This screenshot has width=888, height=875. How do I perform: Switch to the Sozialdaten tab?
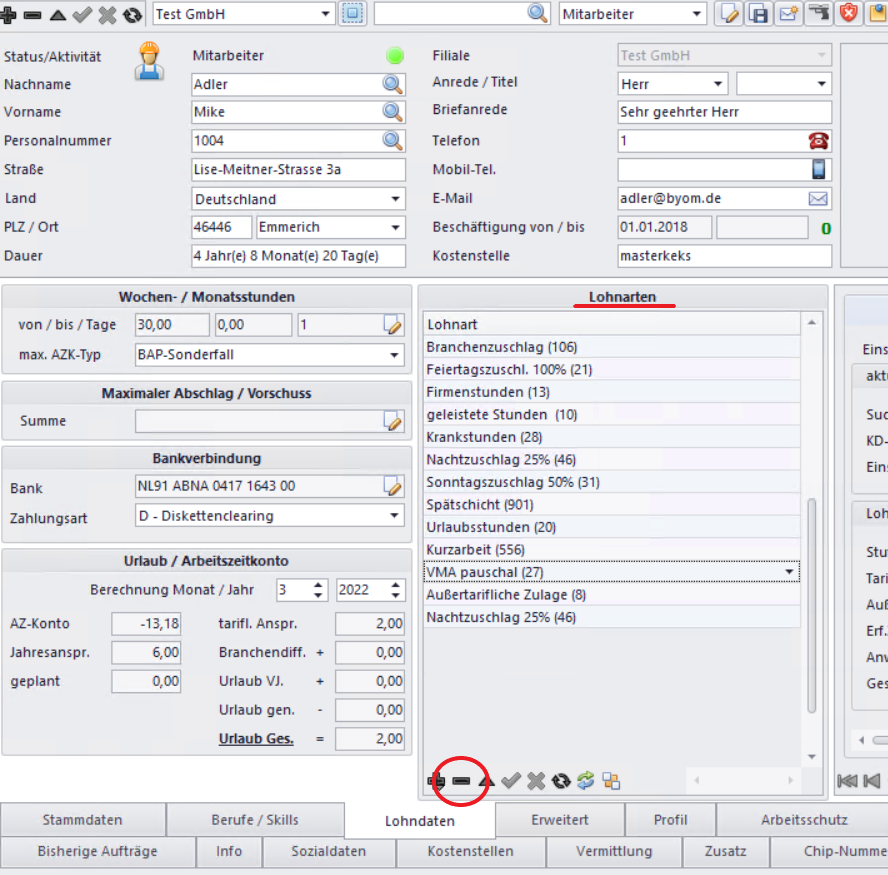(329, 852)
